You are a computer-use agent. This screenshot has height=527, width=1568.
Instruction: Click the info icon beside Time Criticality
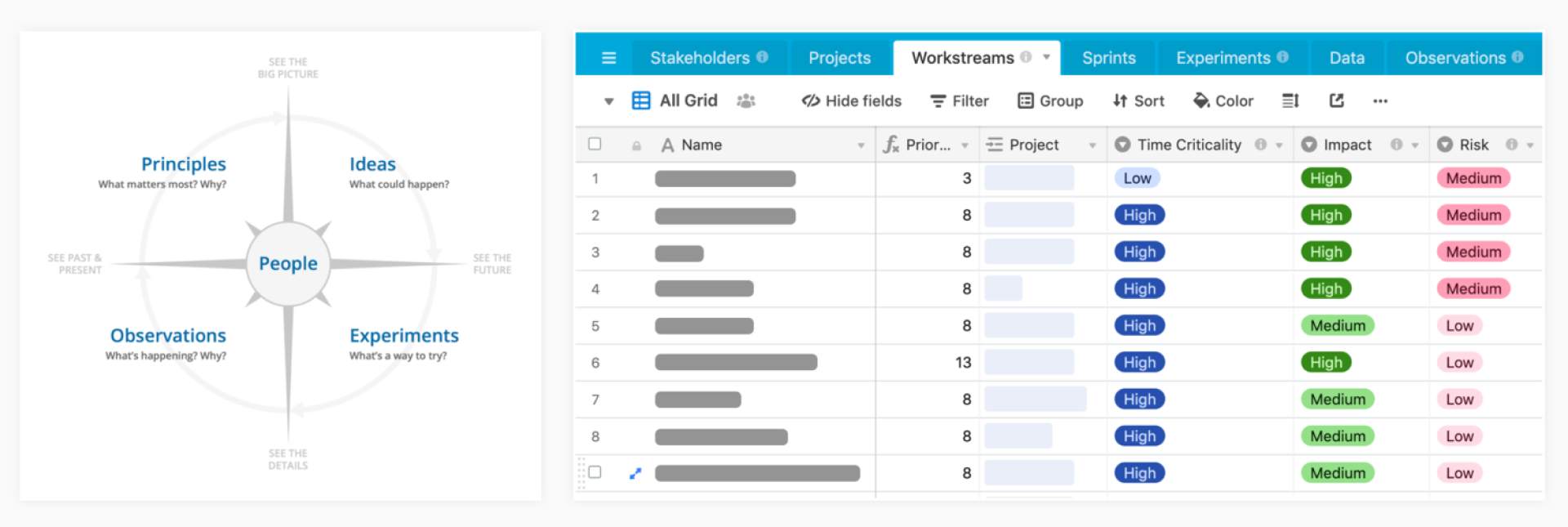(x=1261, y=145)
